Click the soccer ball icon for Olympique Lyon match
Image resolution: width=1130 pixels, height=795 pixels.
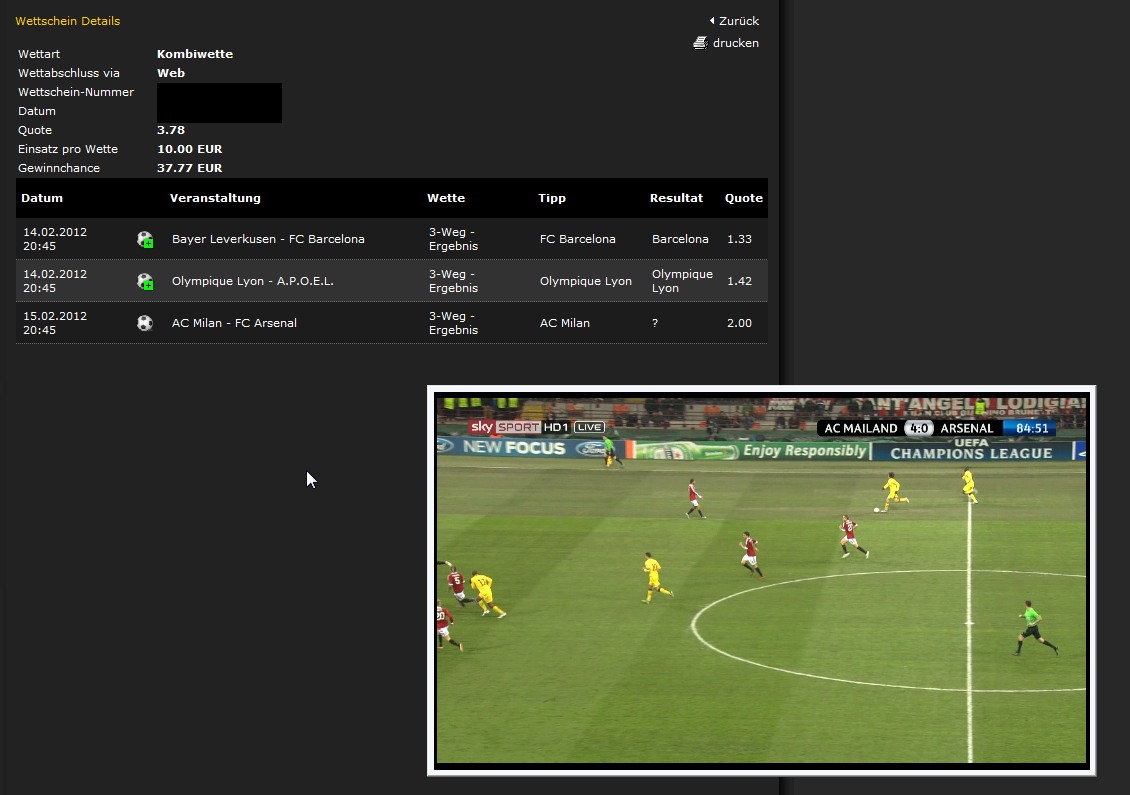(145, 281)
